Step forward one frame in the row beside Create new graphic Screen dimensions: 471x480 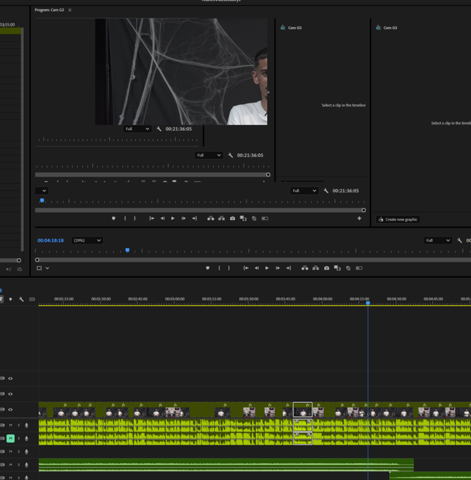[183, 219]
